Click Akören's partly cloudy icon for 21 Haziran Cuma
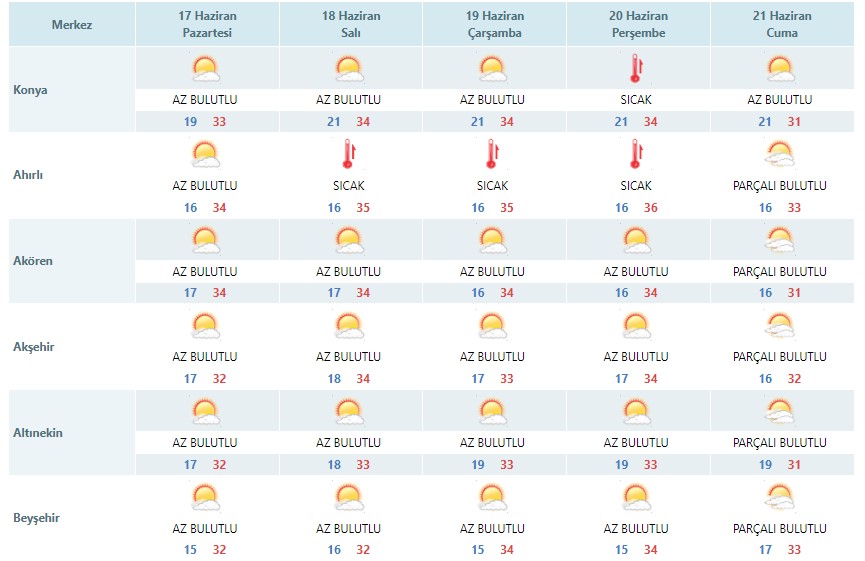Viewport: 865px width, 561px height. pos(779,240)
